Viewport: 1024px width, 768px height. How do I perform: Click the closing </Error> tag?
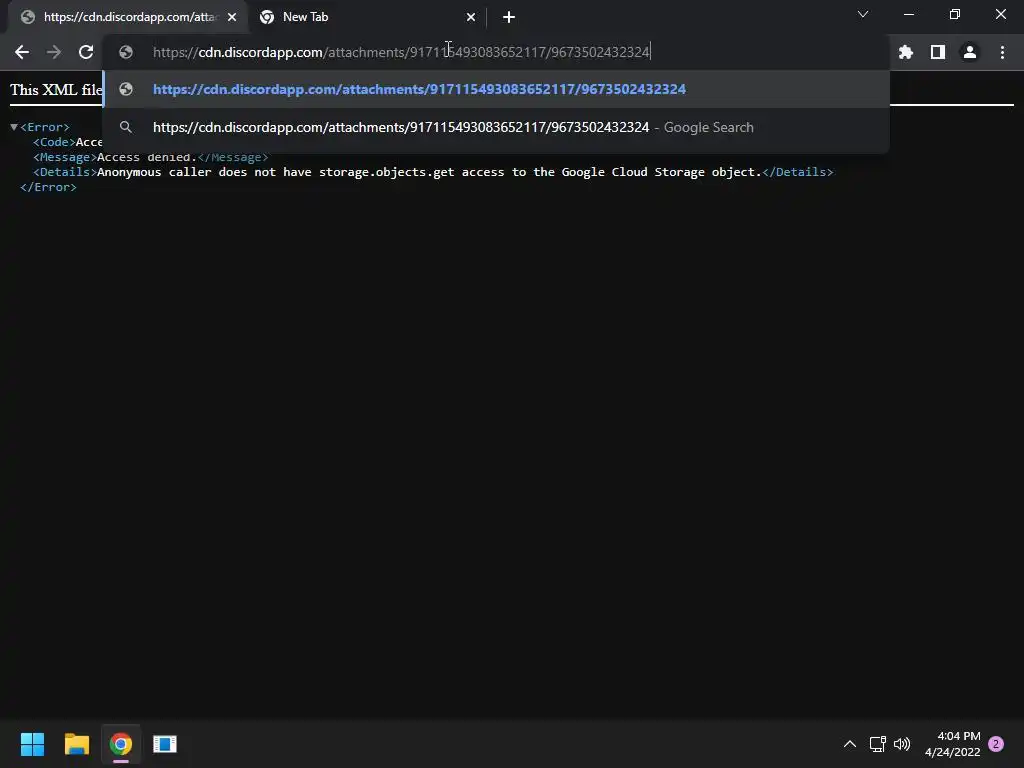point(48,187)
